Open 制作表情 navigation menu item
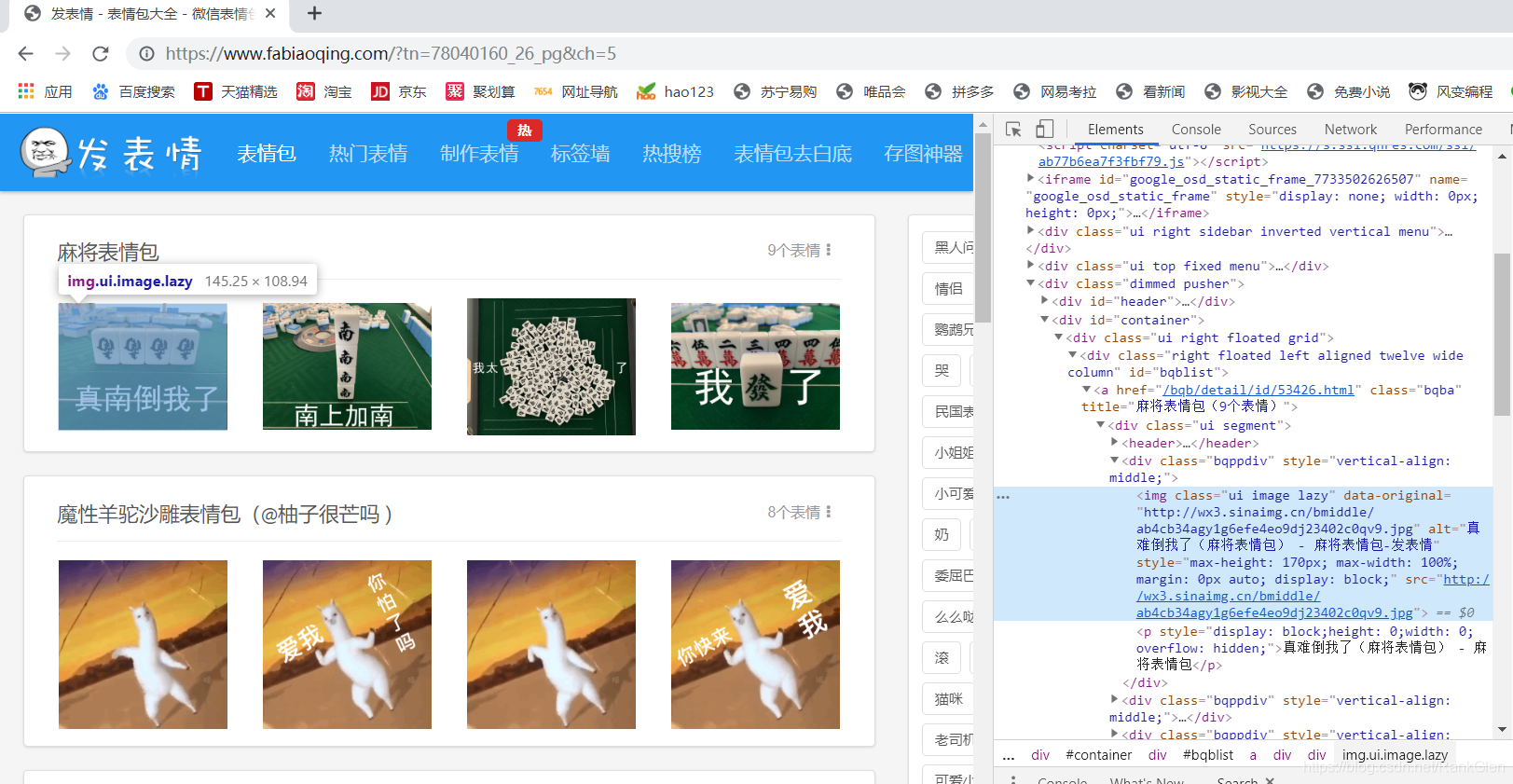1513x784 pixels. pyautogui.click(x=479, y=154)
